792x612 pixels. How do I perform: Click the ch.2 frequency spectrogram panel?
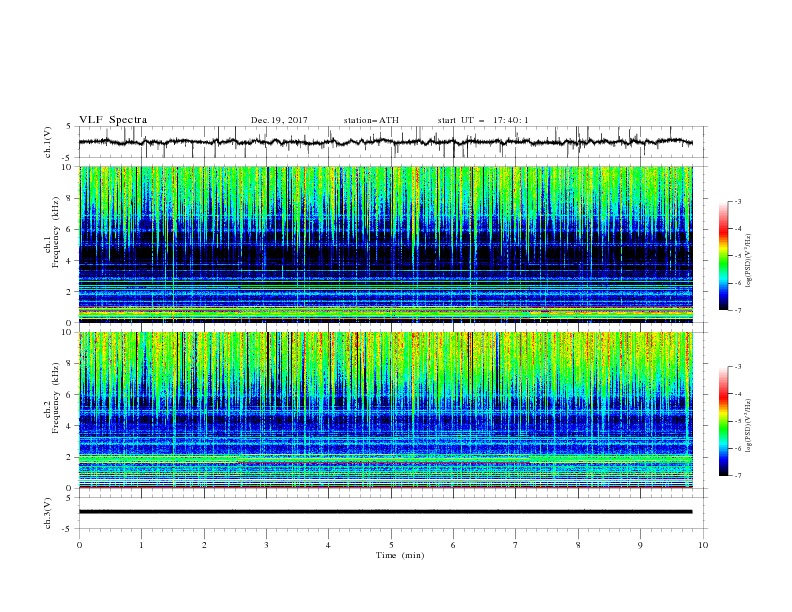pyautogui.click(x=385, y=410)
